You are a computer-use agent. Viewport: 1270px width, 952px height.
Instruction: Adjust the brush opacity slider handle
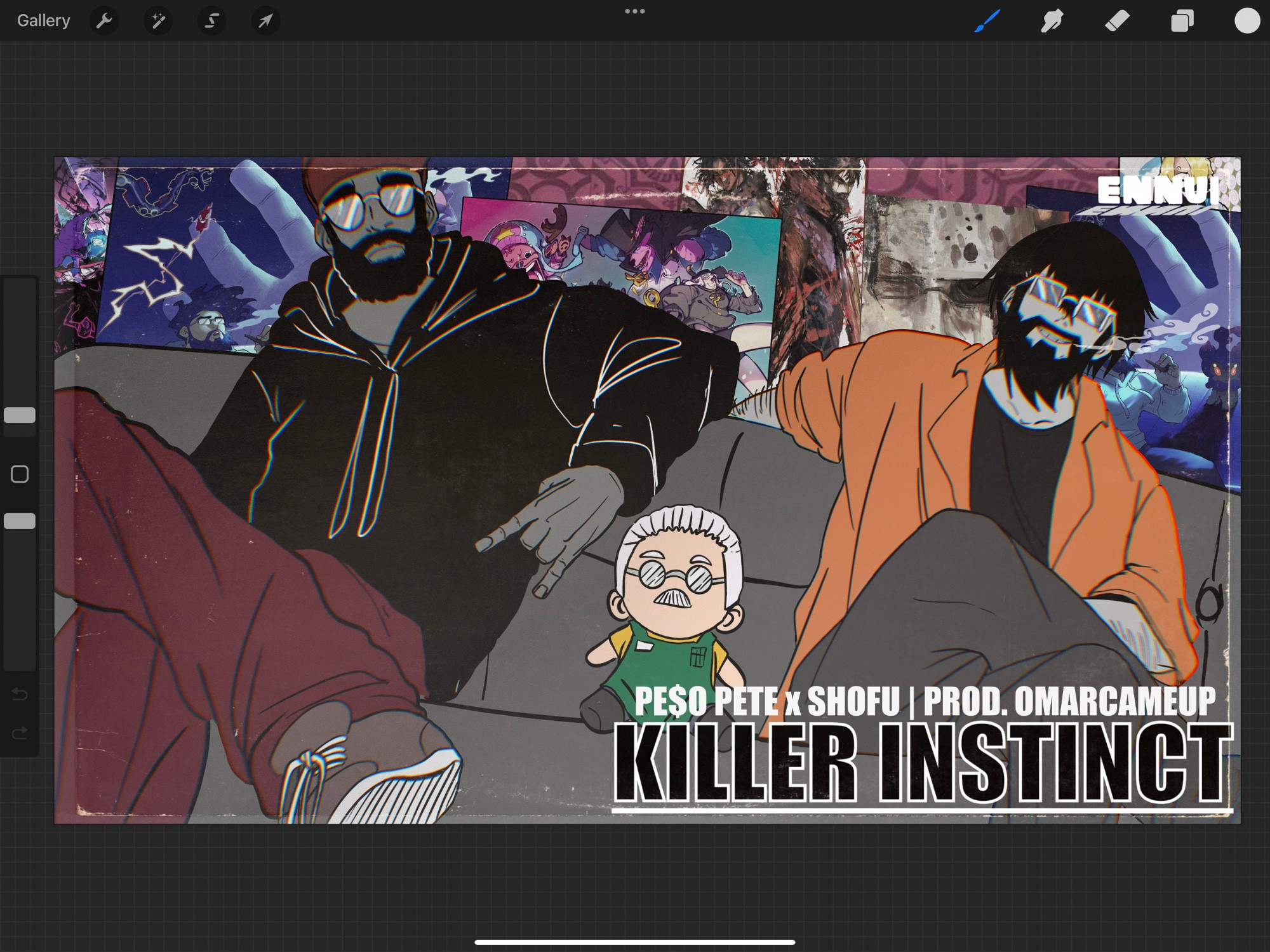point(20,521)
